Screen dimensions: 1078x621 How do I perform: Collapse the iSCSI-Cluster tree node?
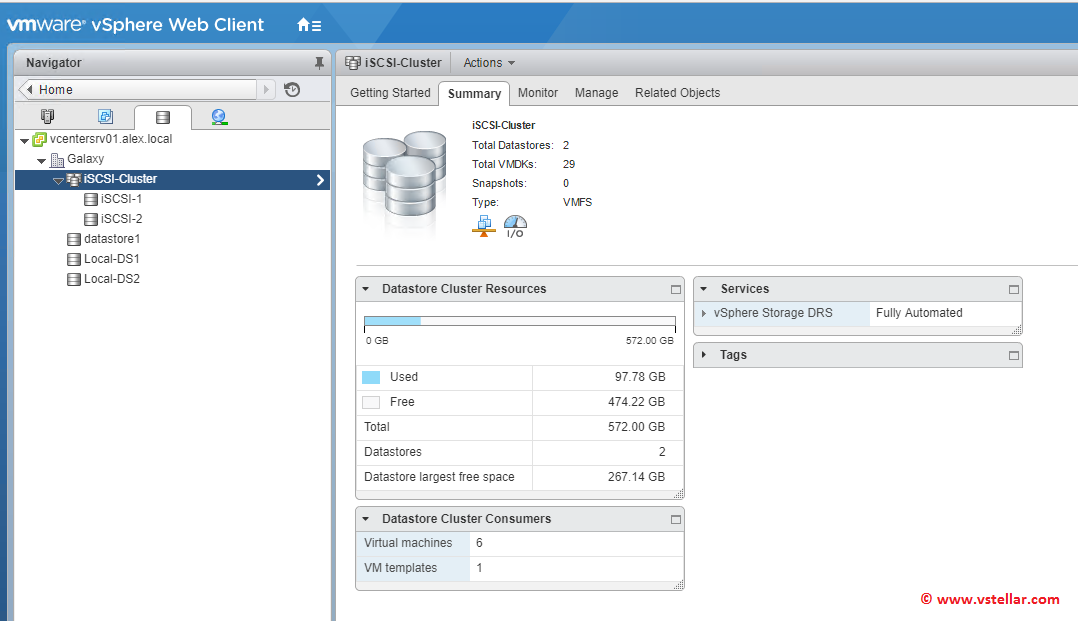tap(58, 180)
